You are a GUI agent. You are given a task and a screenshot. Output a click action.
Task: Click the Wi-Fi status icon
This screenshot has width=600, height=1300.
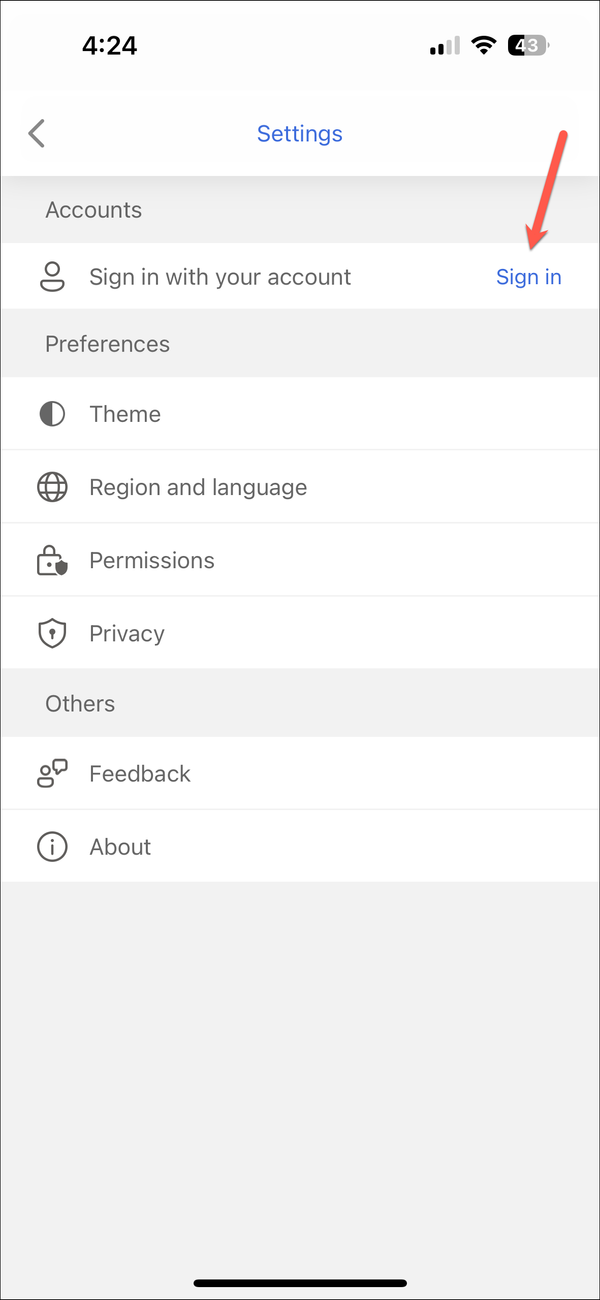pos(484,45)
